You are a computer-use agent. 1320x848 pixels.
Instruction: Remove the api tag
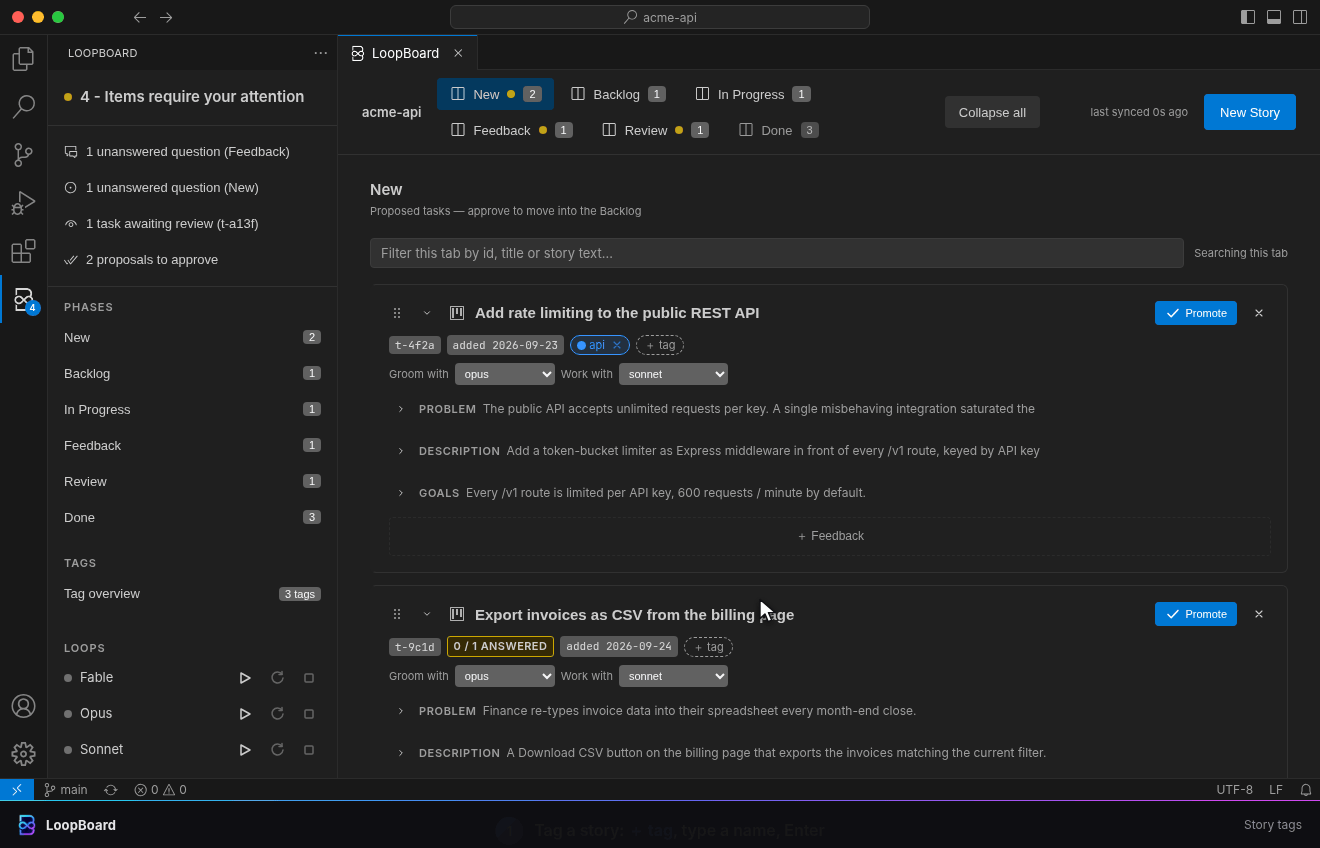(x=617, y=345)
